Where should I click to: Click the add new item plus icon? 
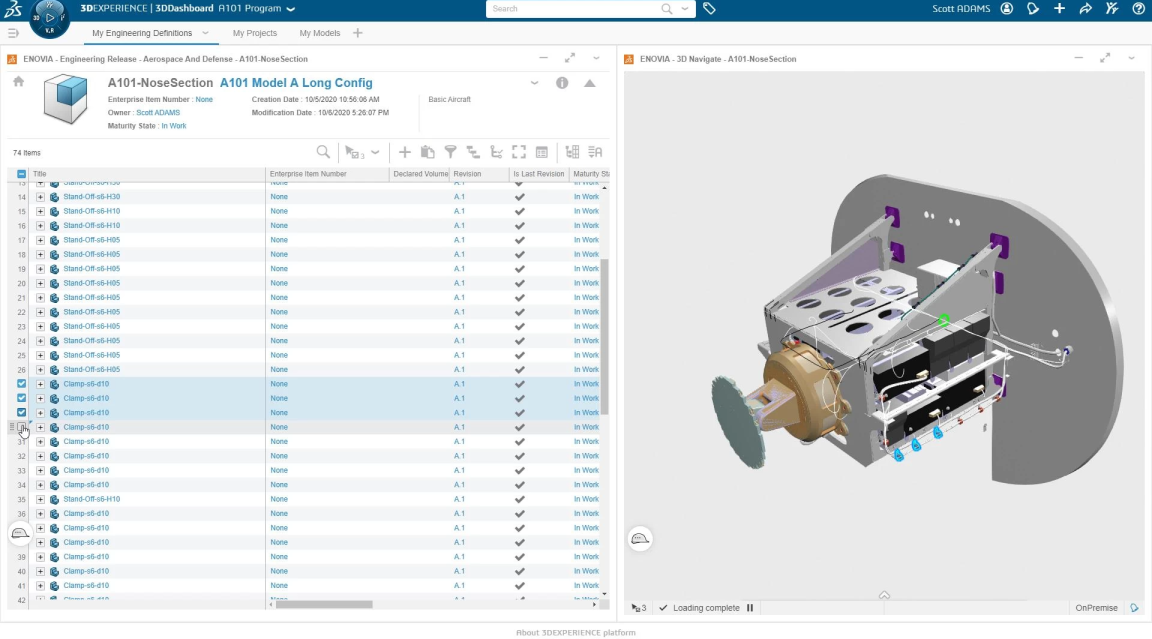pyautogui.click(x=405, y=151)
